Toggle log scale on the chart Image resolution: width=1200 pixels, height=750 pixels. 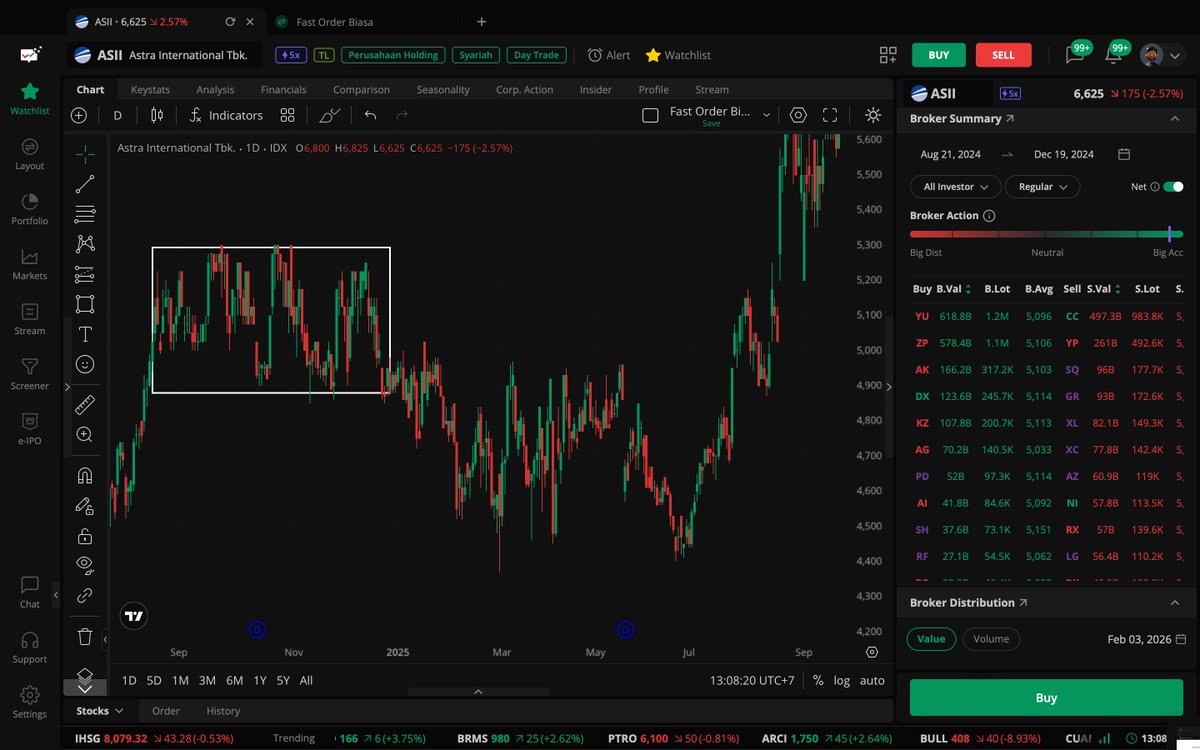tap(842, 680)
